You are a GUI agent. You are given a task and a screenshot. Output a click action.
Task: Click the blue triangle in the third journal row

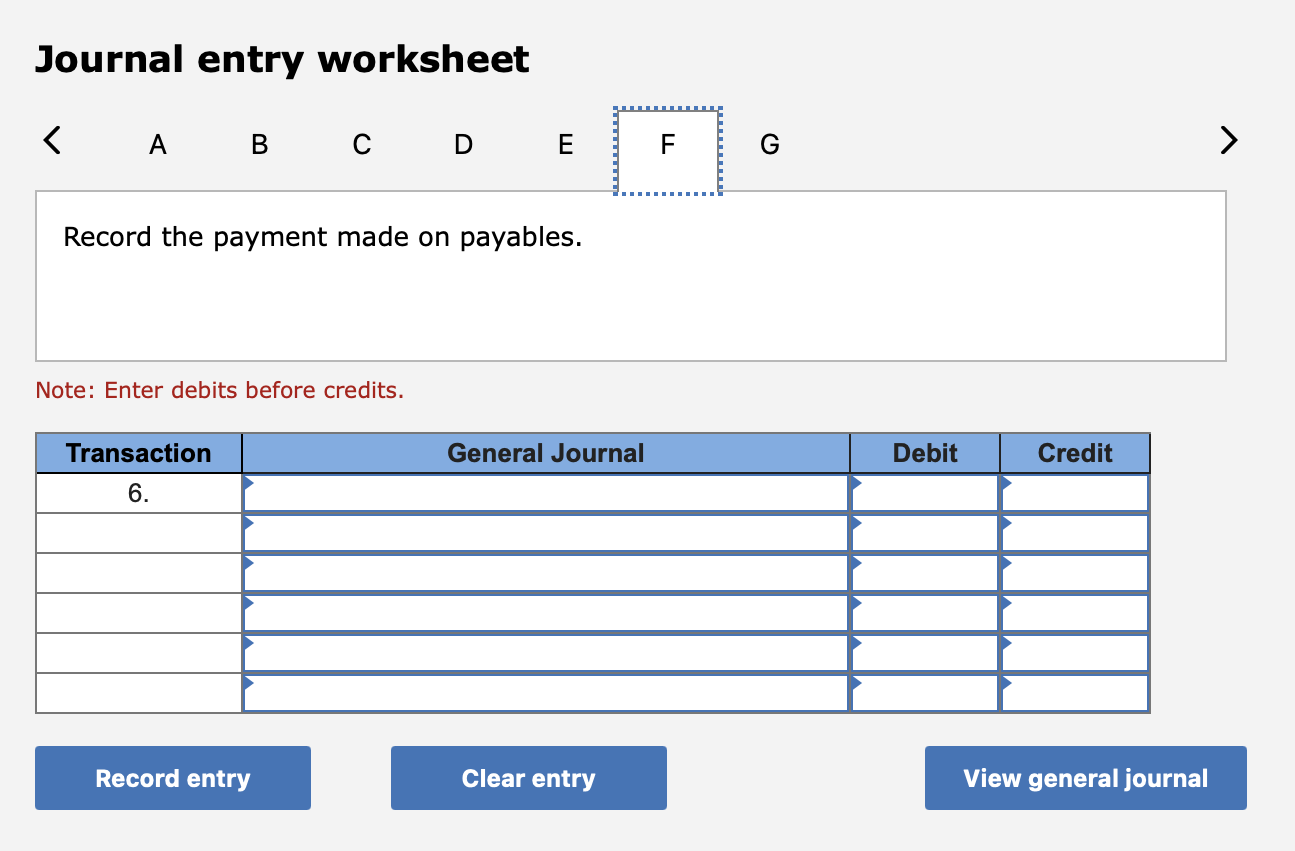tap(247, 563)
